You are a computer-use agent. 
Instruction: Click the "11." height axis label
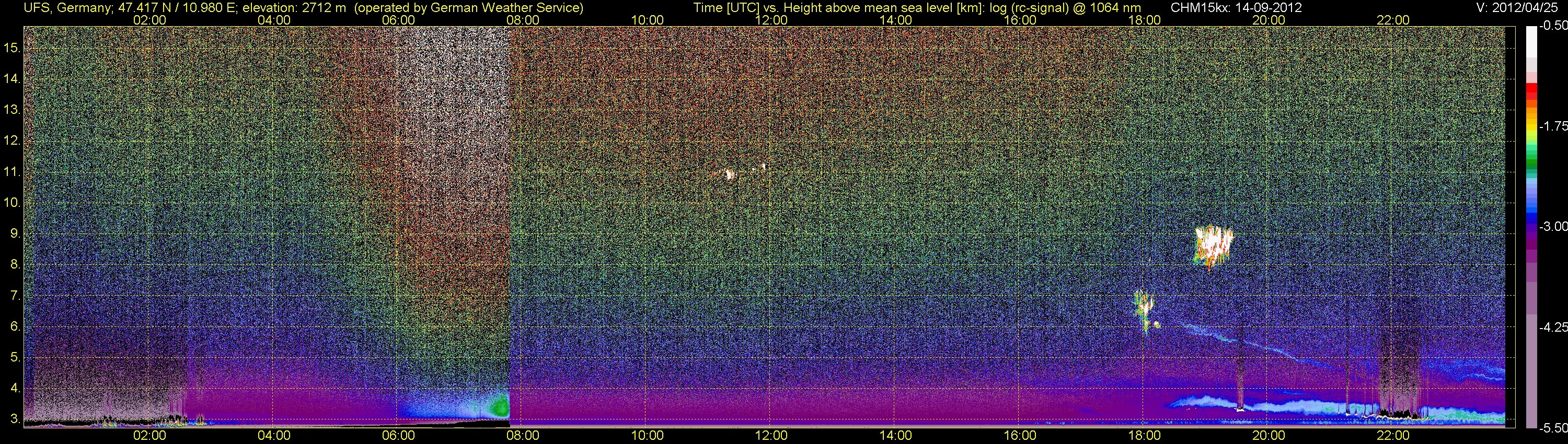pos(12,172)
